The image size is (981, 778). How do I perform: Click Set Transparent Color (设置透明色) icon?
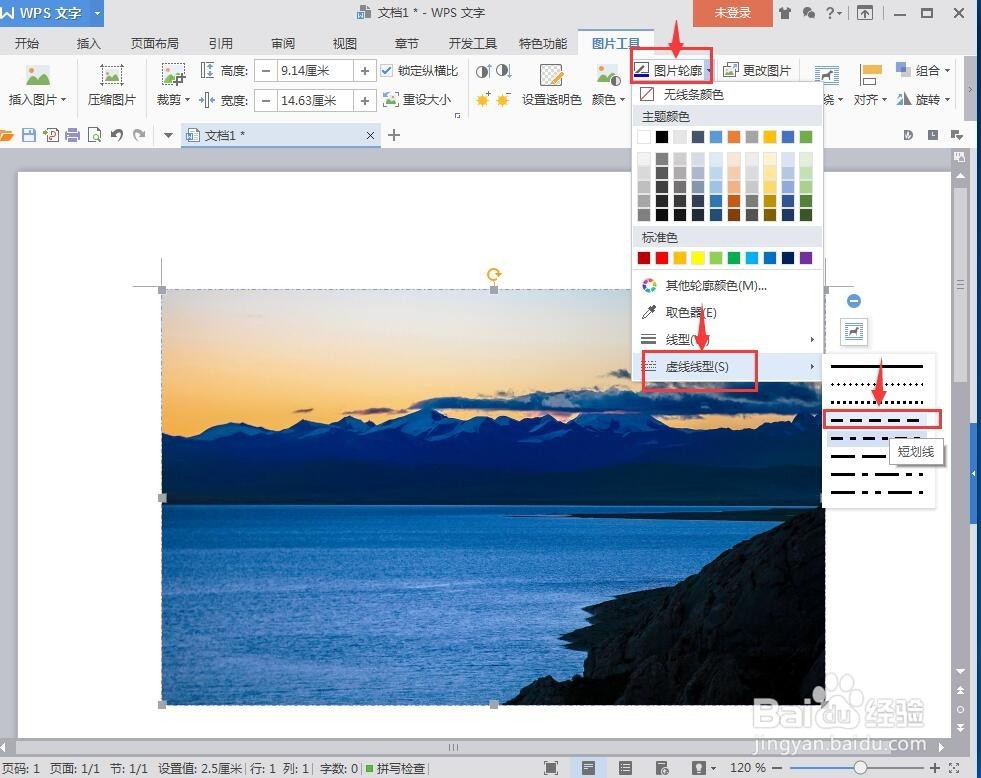point(551,75)
